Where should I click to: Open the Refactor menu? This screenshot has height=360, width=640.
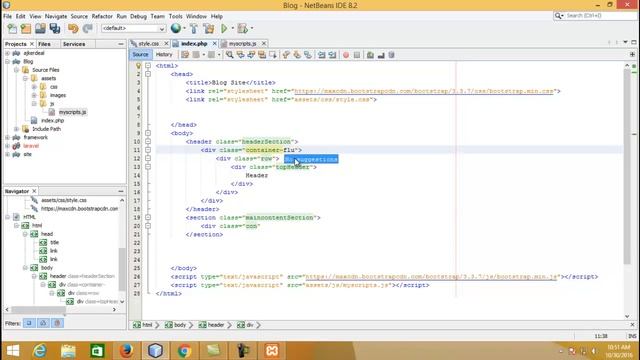102,16
